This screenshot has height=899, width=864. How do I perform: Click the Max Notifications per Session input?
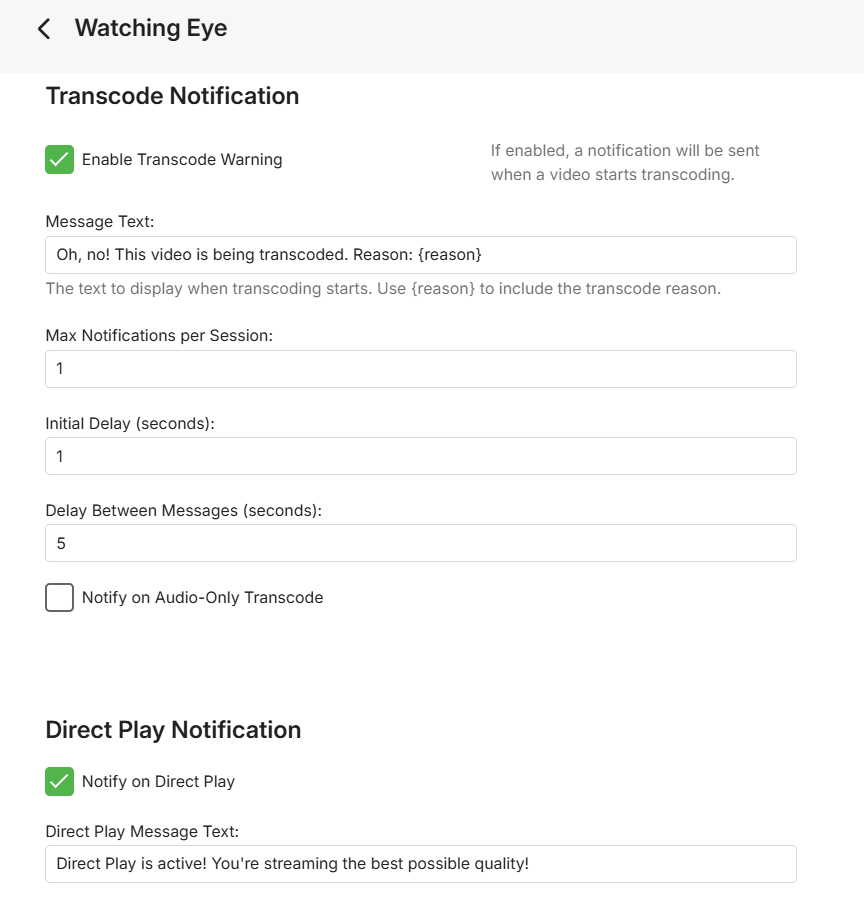point(420,369)
